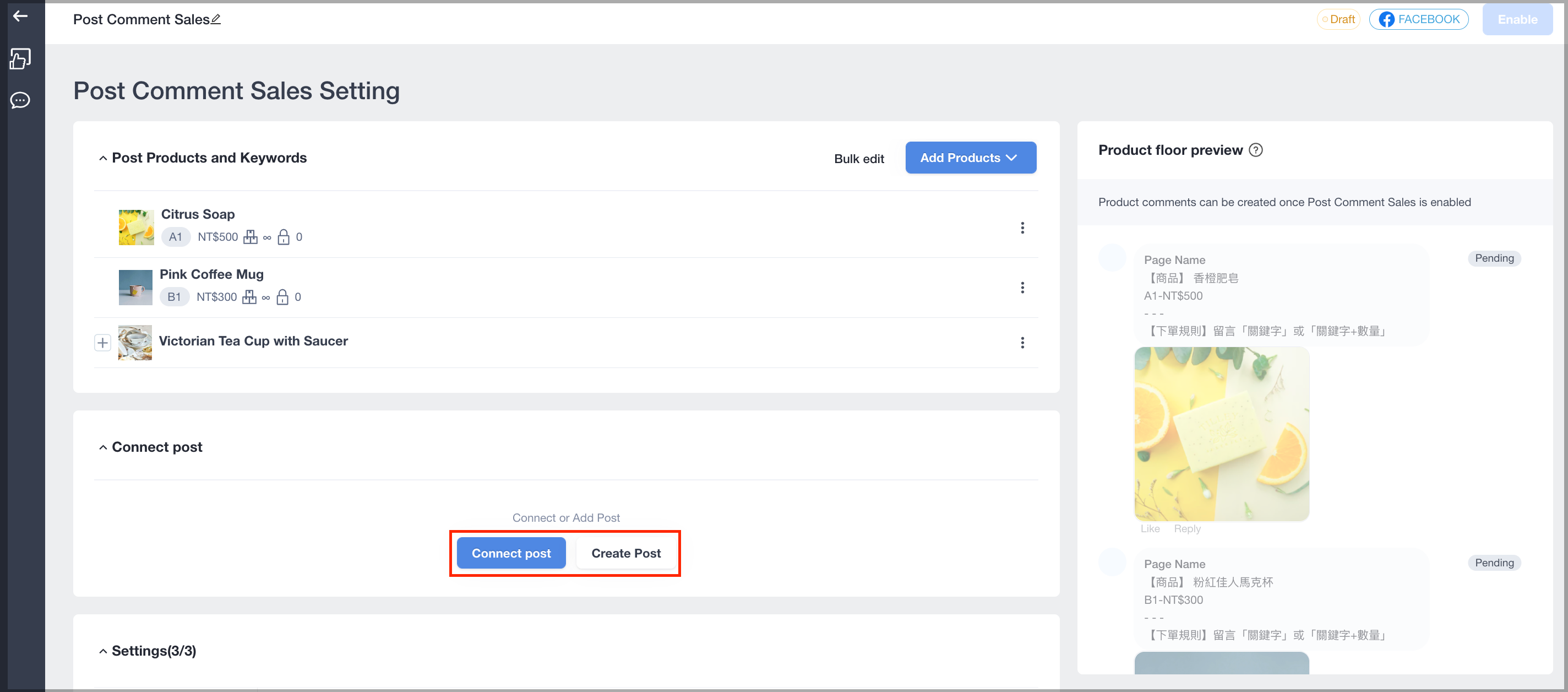Click the Facebook logo in platform badge
The image size is (1568, 692).
(x=1387, y=19)
